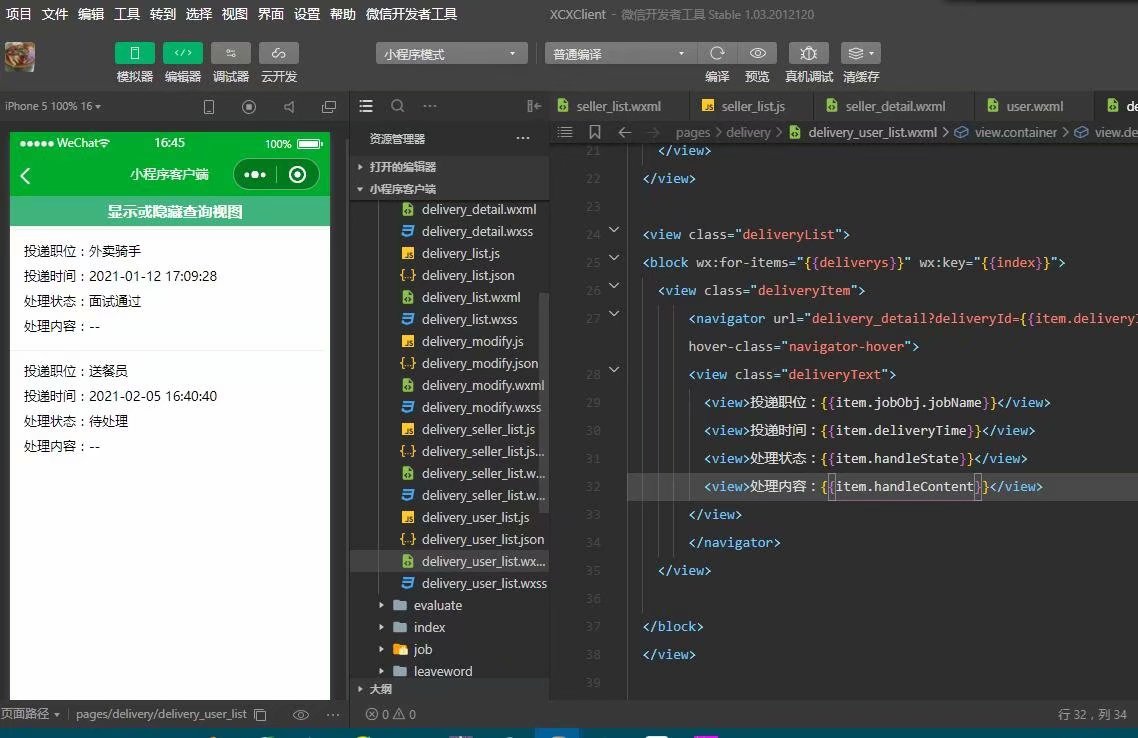Viewport: 1138px width, 738px height.
Task: Click view.container breadcrumb segment
Action: [x=1007, y=132]
